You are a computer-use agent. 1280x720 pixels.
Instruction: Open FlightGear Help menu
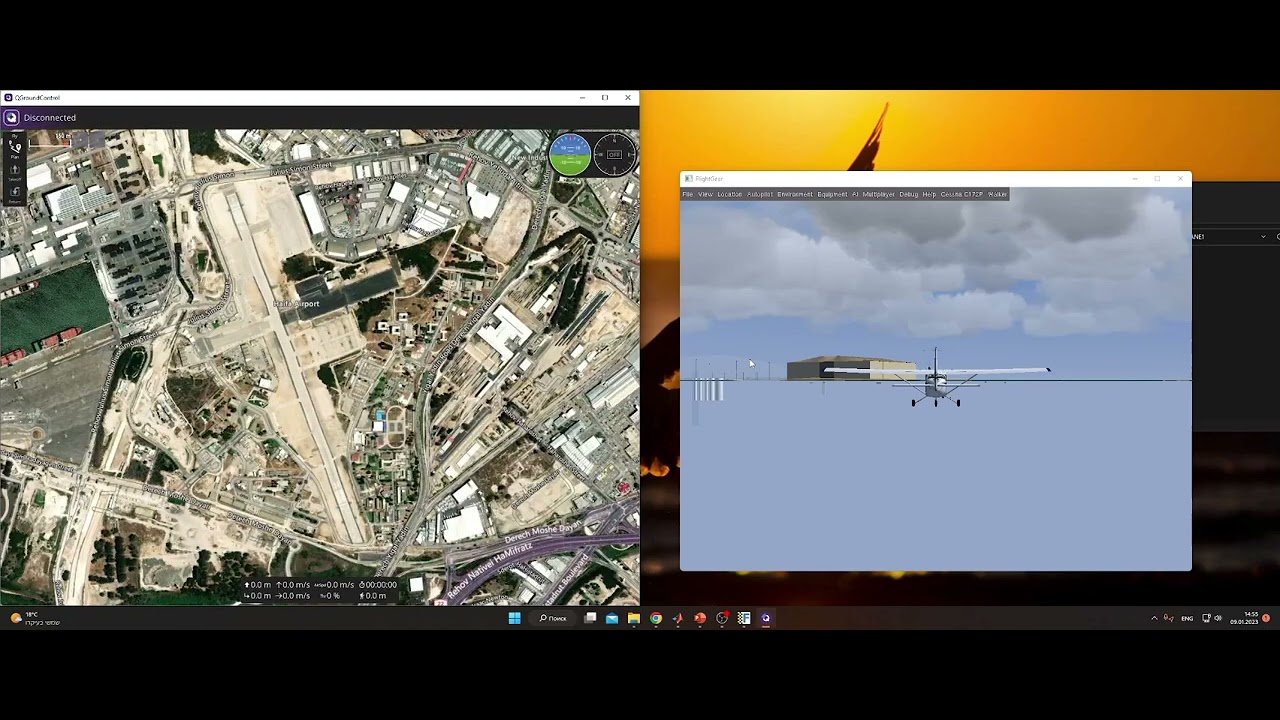929,194
